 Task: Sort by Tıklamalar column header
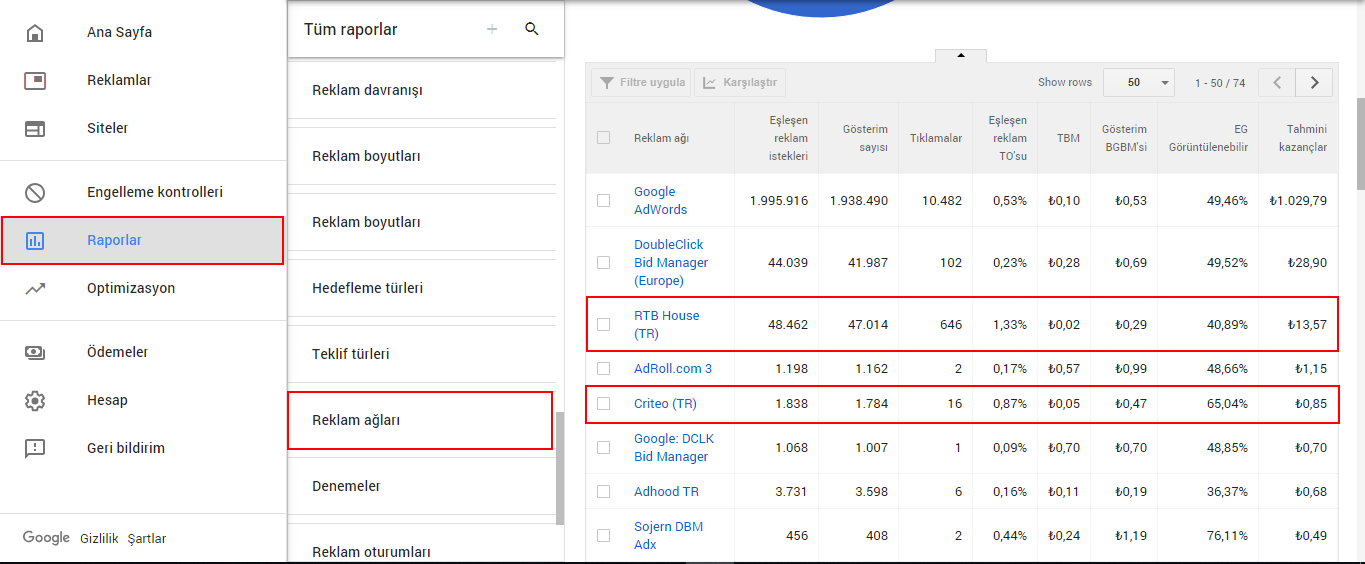[x=936, y=138]
